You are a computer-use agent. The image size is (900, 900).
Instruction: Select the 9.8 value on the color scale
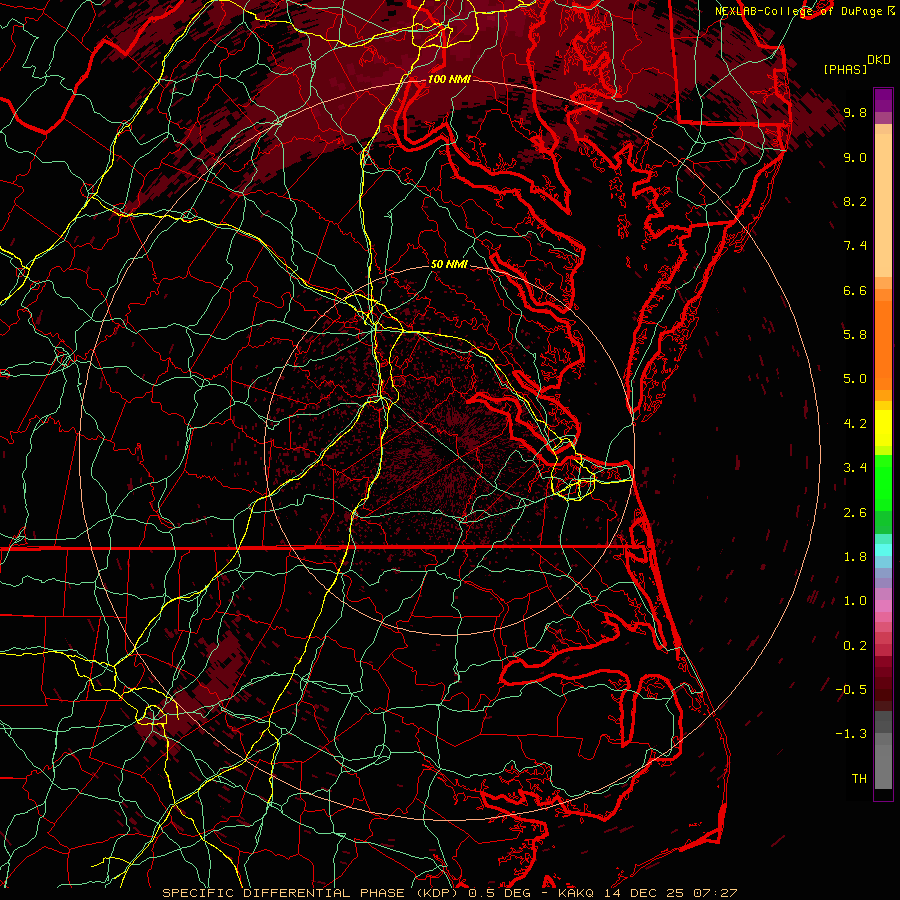click(855, 112)
